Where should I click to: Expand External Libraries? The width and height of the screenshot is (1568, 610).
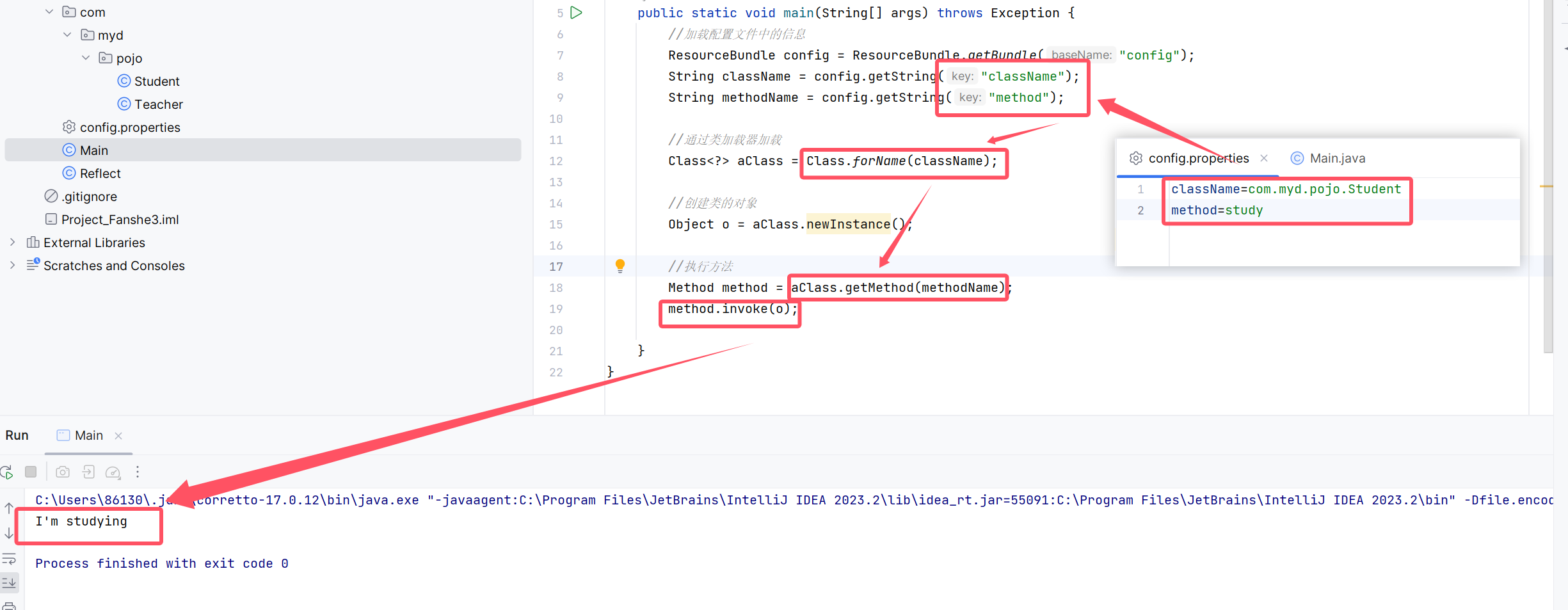12,242
